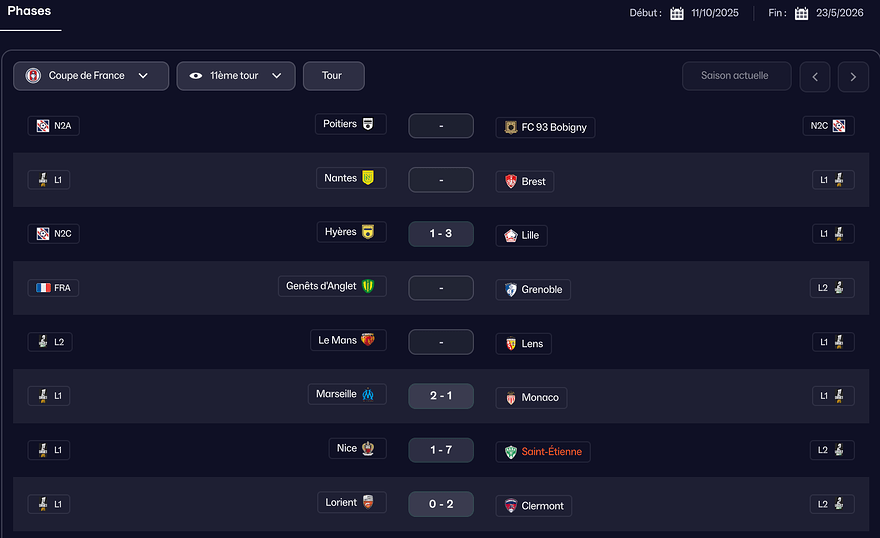Click the FRA flag badge
This screenshot has height=538, width=880.
54,288
